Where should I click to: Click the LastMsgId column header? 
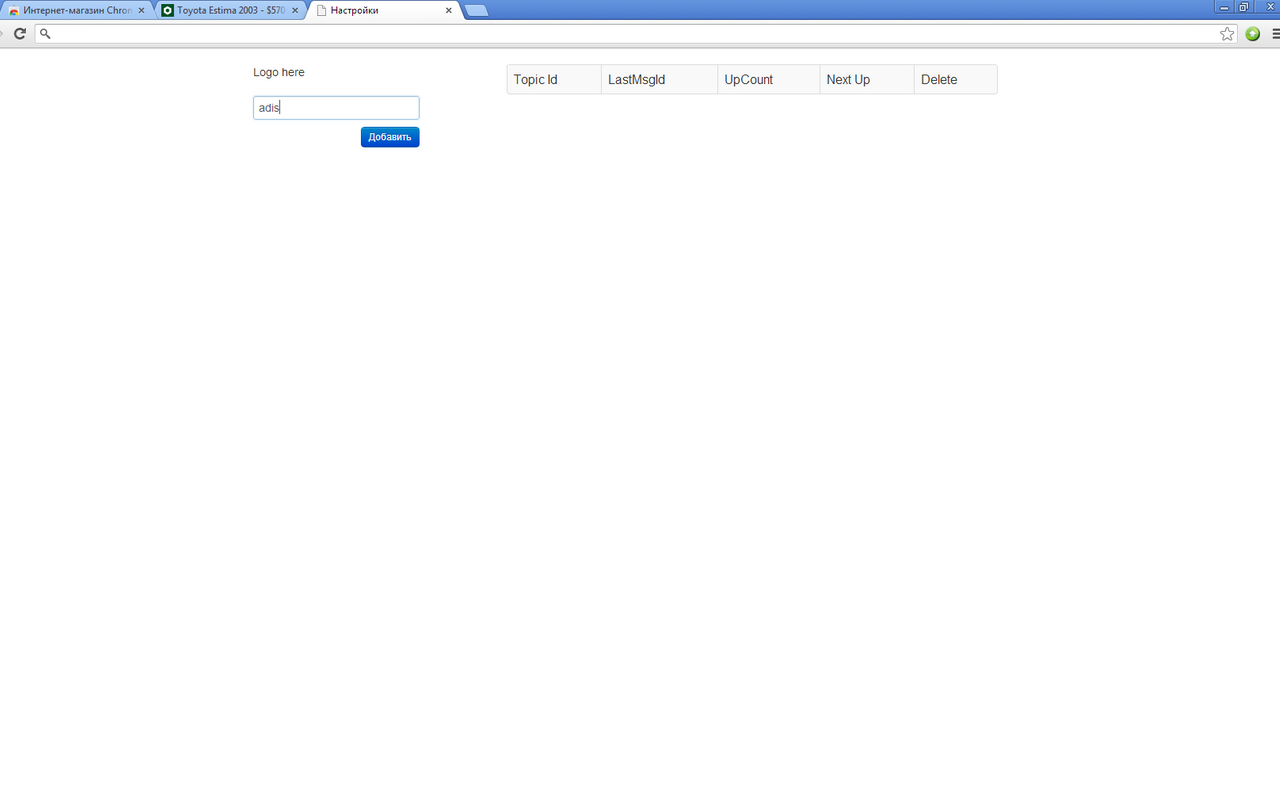[x=637, y=79]
